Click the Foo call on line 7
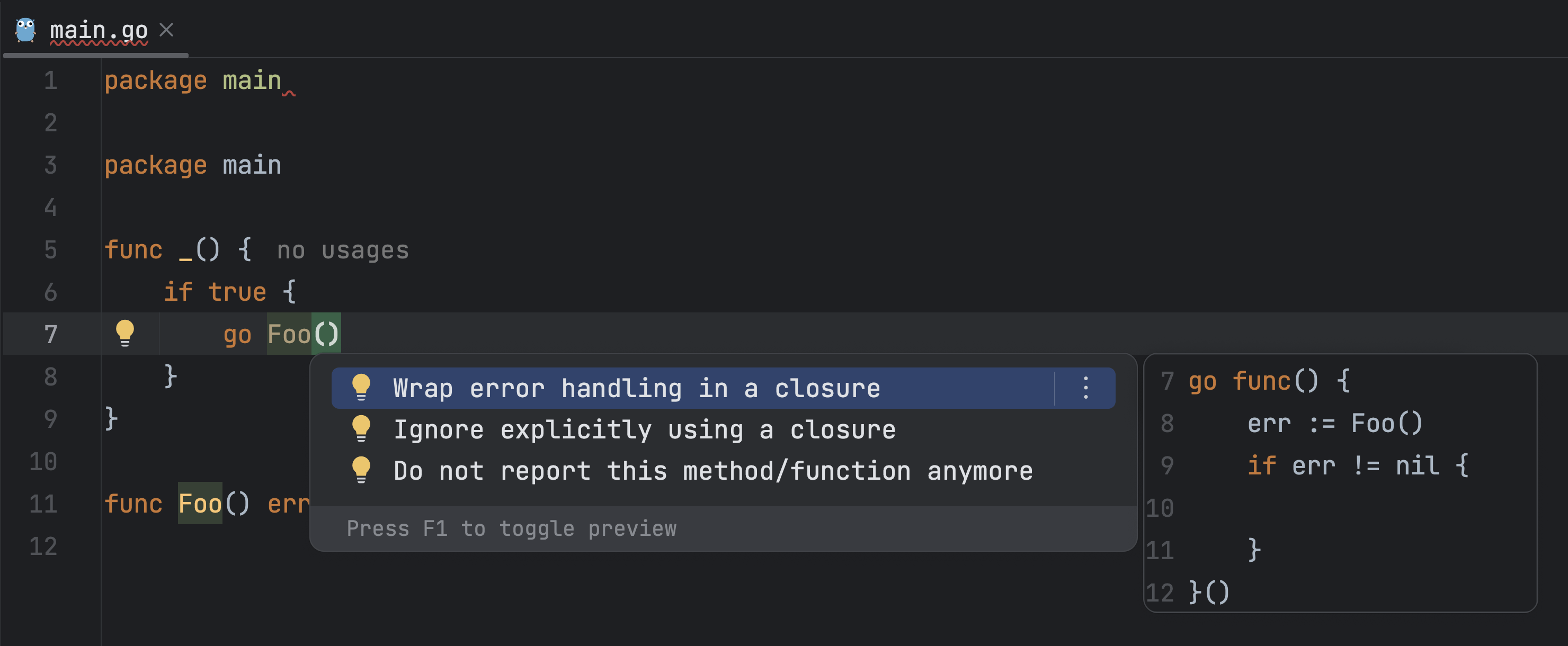This screenshot has width=1568, height=646. 289,334
